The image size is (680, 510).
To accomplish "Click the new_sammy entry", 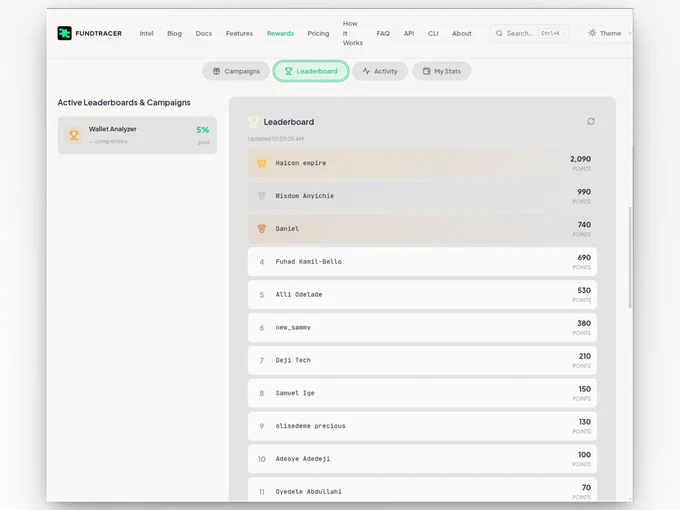I will [x=422, y=327].
